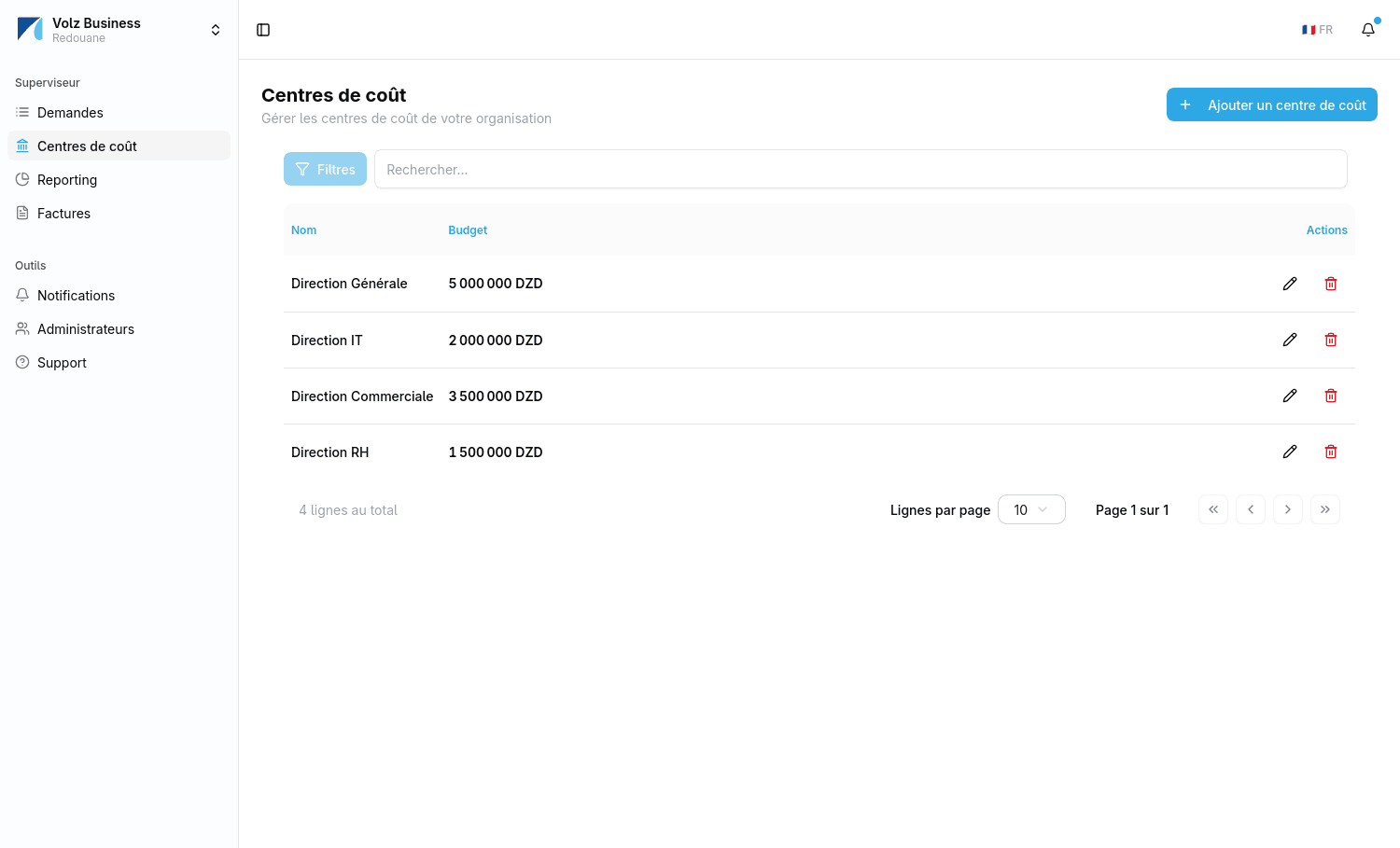Open Support in the sidebar

point(119,362)
